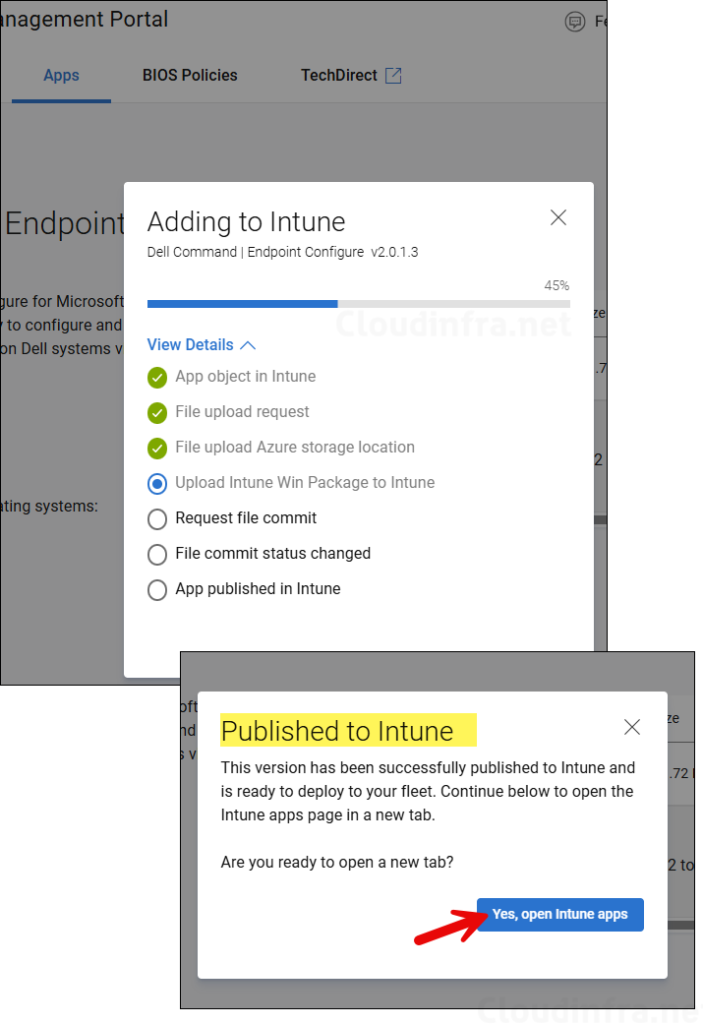Select the Request file commit radio button

point(157,519)
